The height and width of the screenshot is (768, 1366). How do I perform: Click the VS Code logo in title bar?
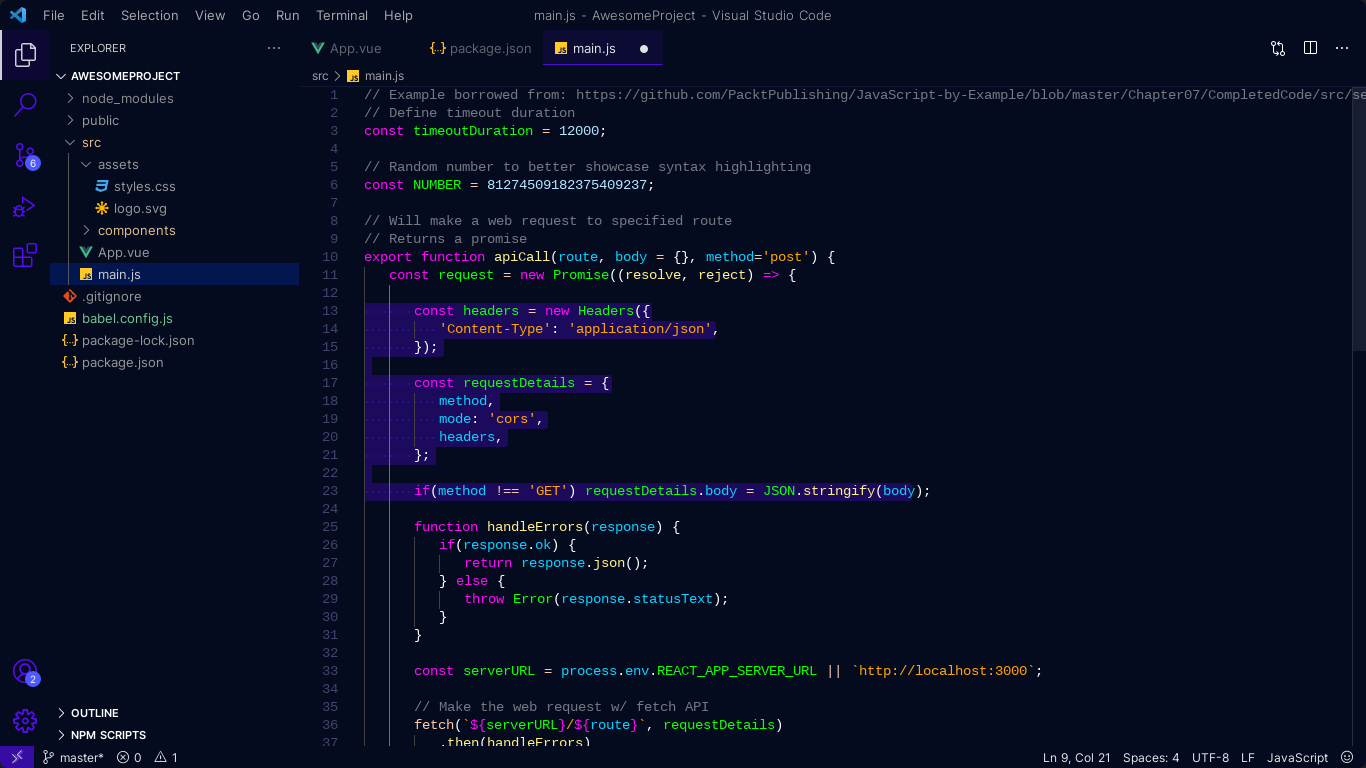click(x=18, y=15)
